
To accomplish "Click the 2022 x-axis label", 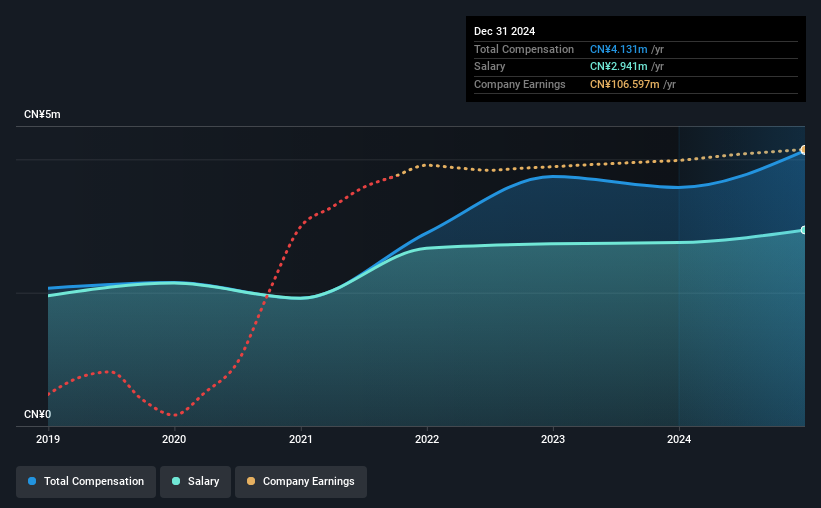I will (x=427, y=439).
